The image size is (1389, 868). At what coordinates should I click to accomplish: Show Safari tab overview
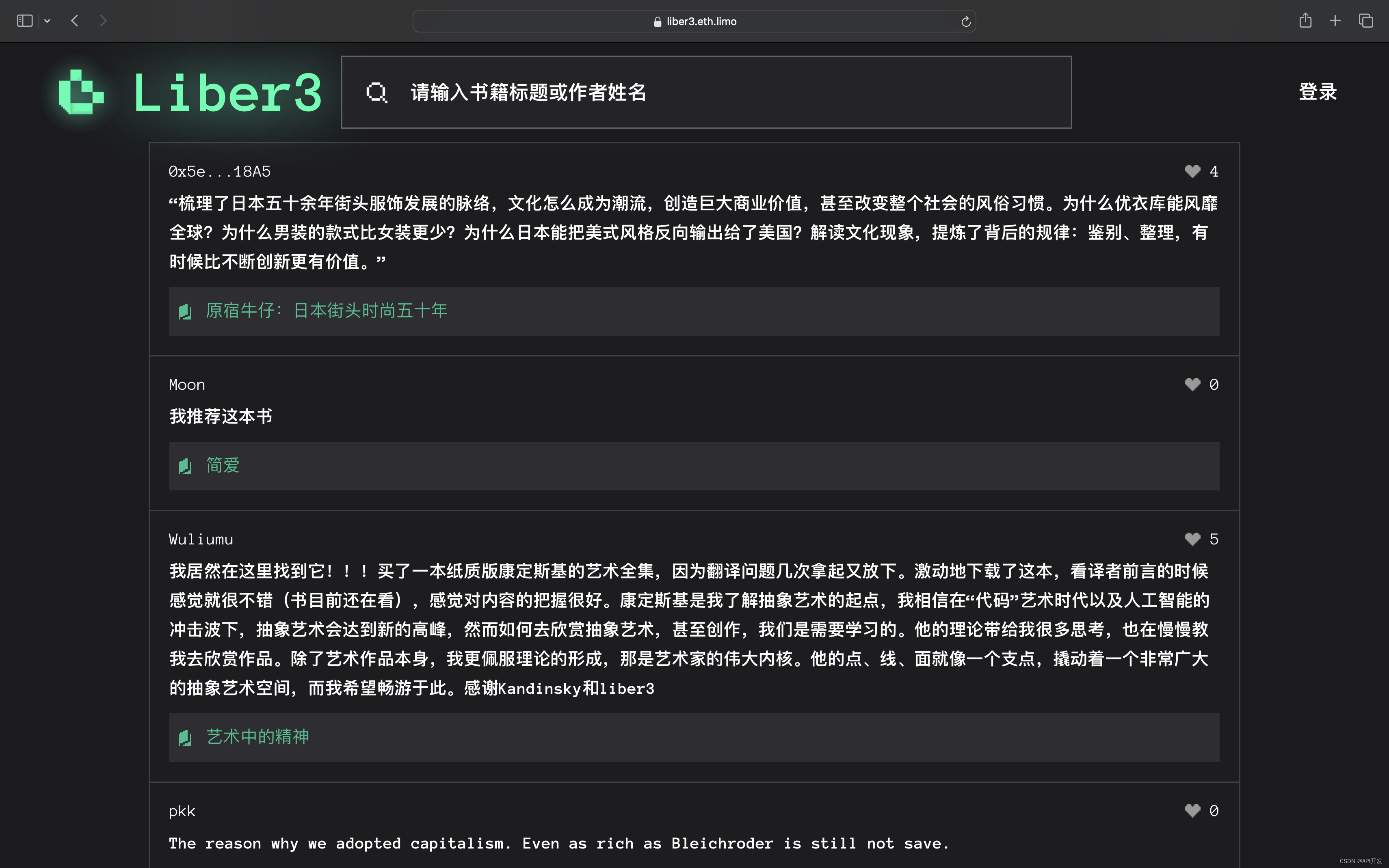click(1365, 21)
